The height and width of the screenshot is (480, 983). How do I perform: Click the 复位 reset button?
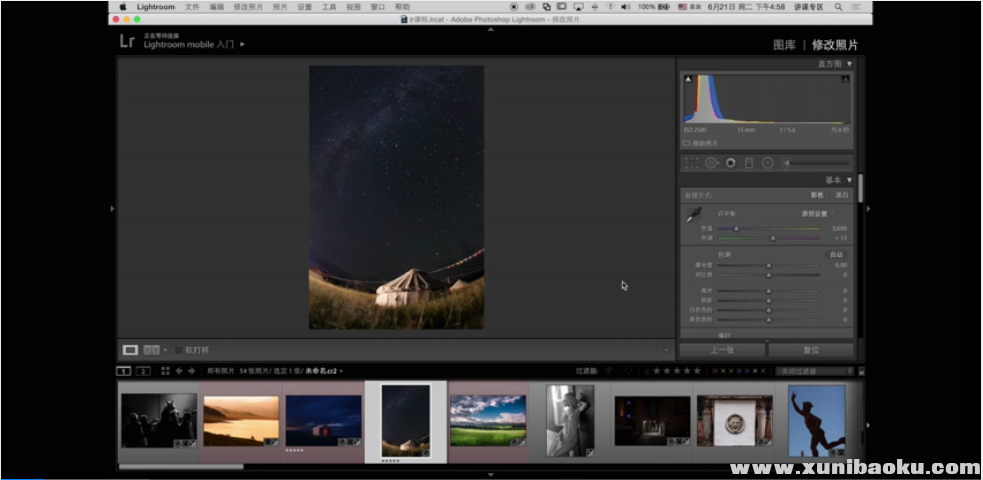click(x=811, y=350)
